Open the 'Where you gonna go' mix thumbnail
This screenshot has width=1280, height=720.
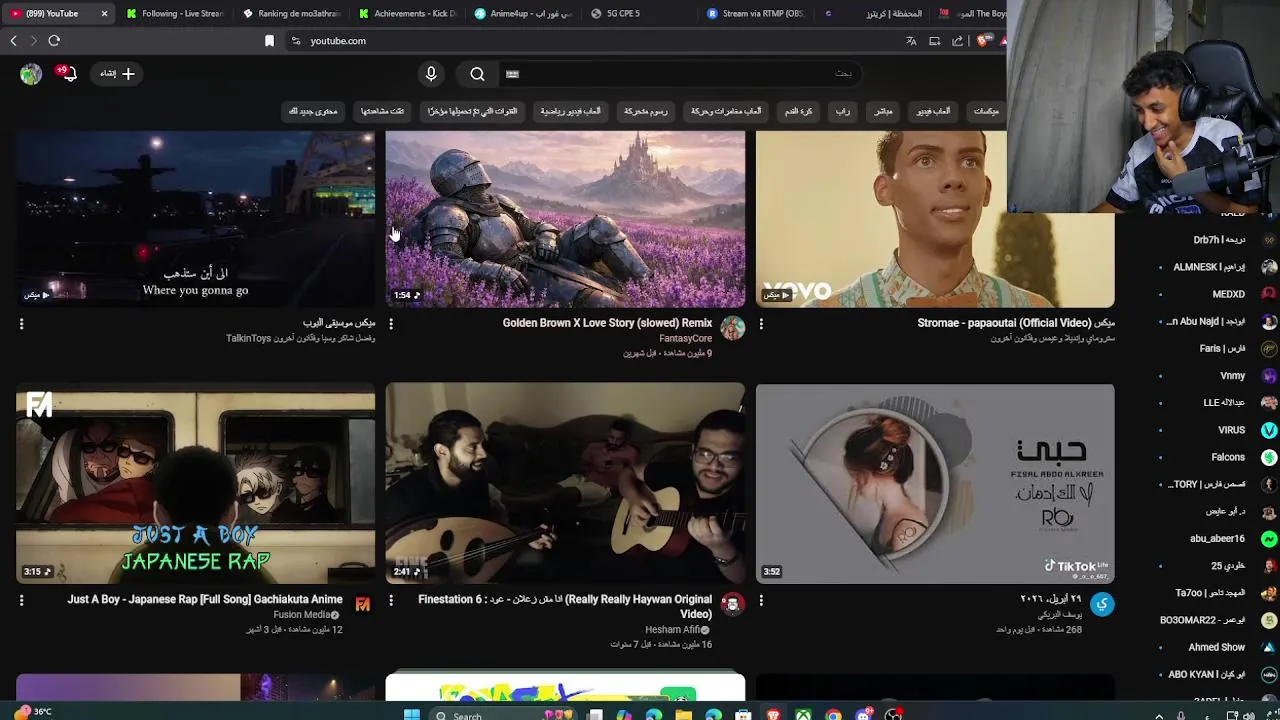pyautogui.click(x=195, y=219)
